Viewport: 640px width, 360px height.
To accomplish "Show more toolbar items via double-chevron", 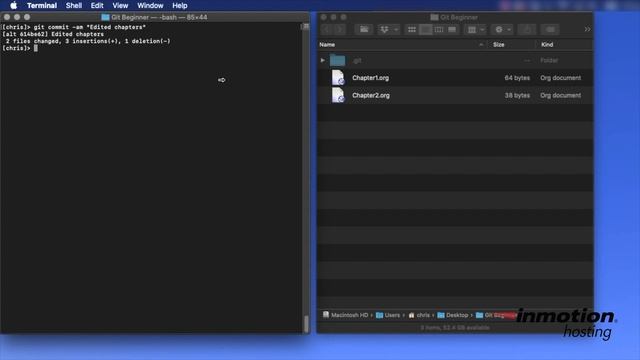I will point(587,29).
